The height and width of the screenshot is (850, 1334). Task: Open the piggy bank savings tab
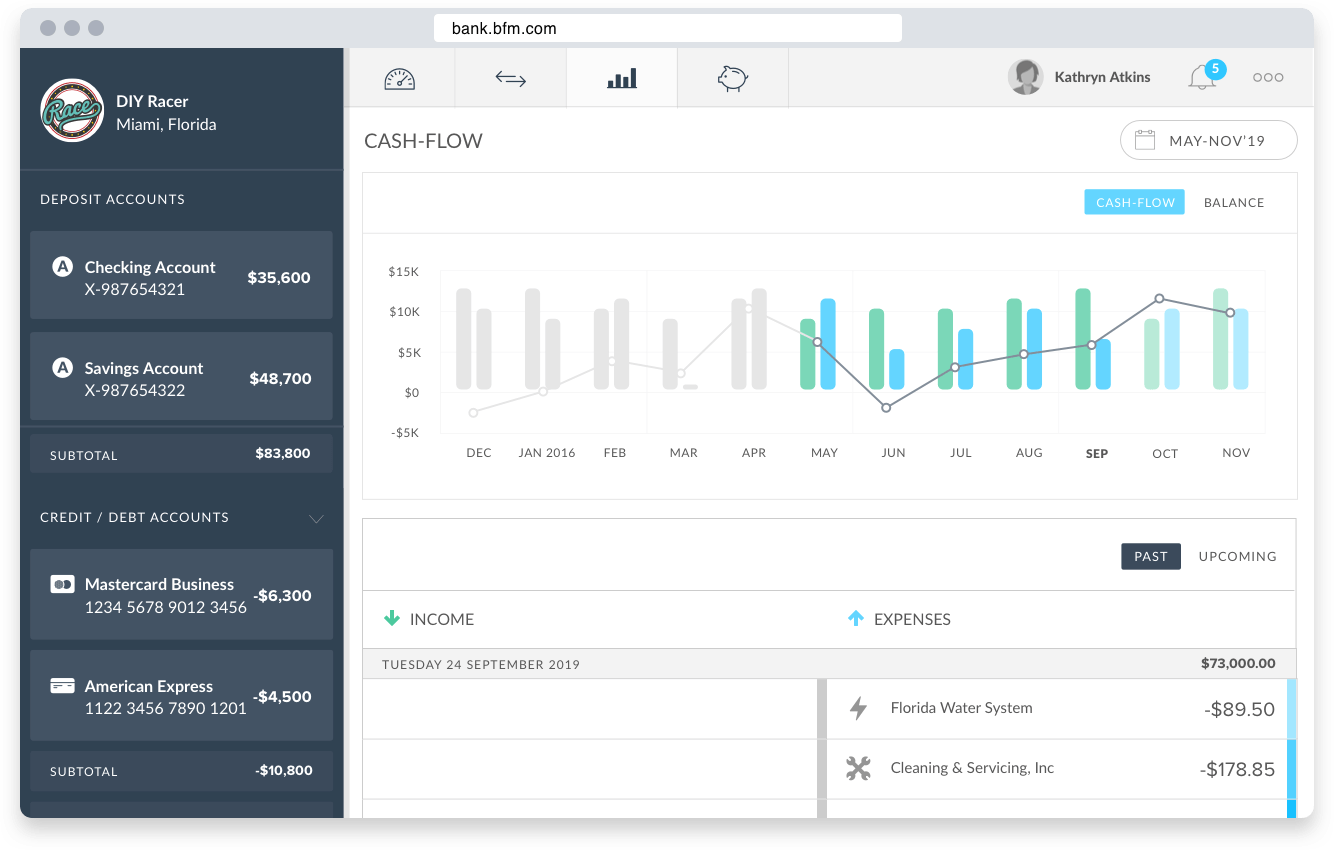pos(732,78)
